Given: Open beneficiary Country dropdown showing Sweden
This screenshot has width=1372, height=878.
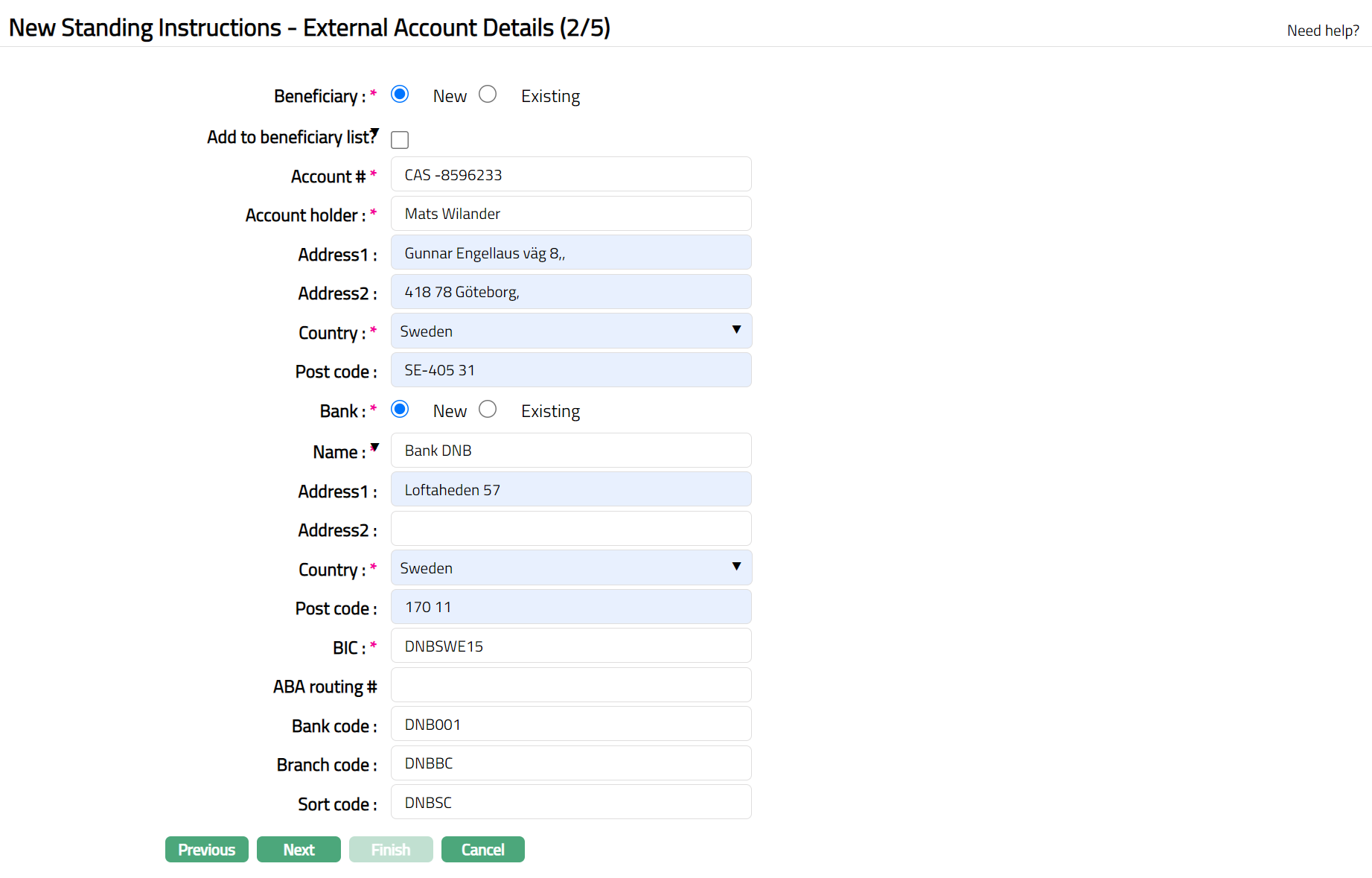Looking at the screenshot, I should pyautogui.click(x=571, y=331).
